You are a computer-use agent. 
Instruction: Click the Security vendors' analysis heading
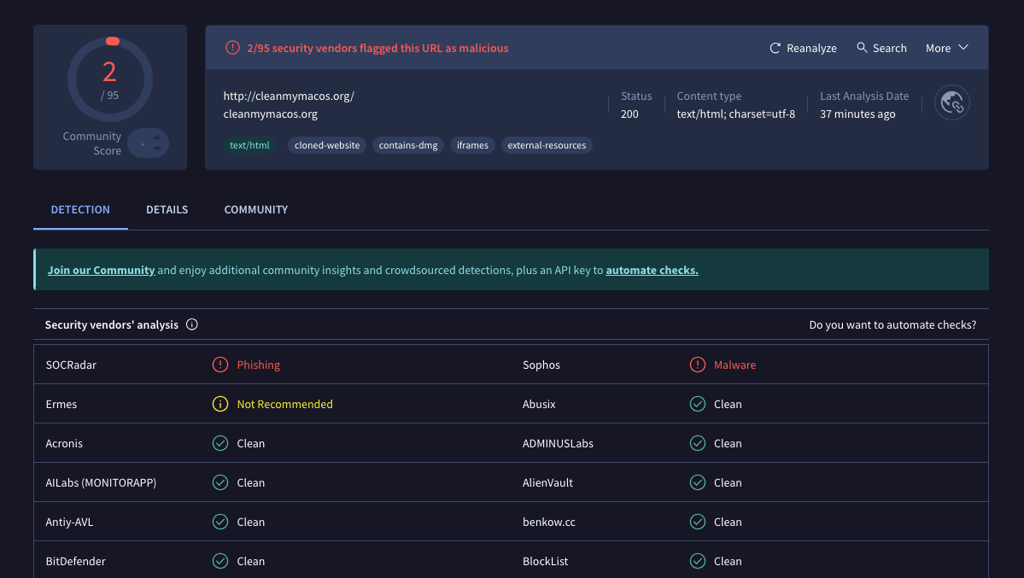click(112, 325)
